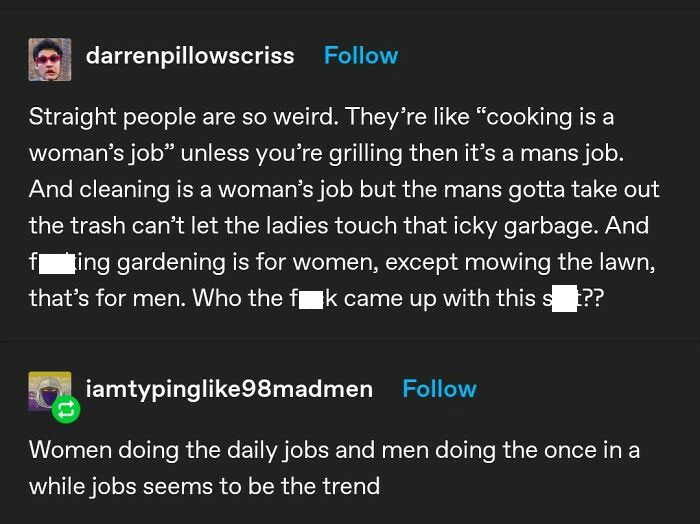700x524 pixels.
Task: Click the reply line "Women doing the daily jobs"
Action: click(x=334, y=450)
